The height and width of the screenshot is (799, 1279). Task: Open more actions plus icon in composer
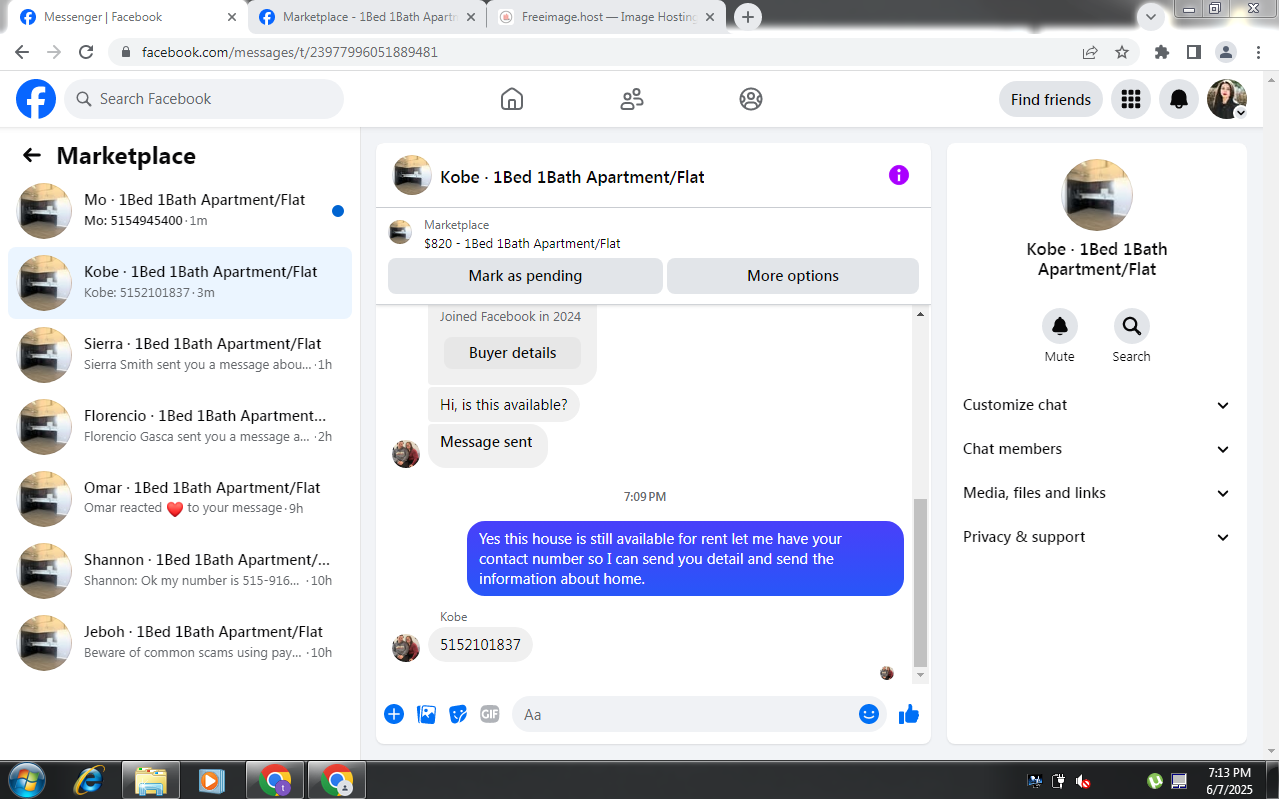pyautogui.click(x=394, y=714)
